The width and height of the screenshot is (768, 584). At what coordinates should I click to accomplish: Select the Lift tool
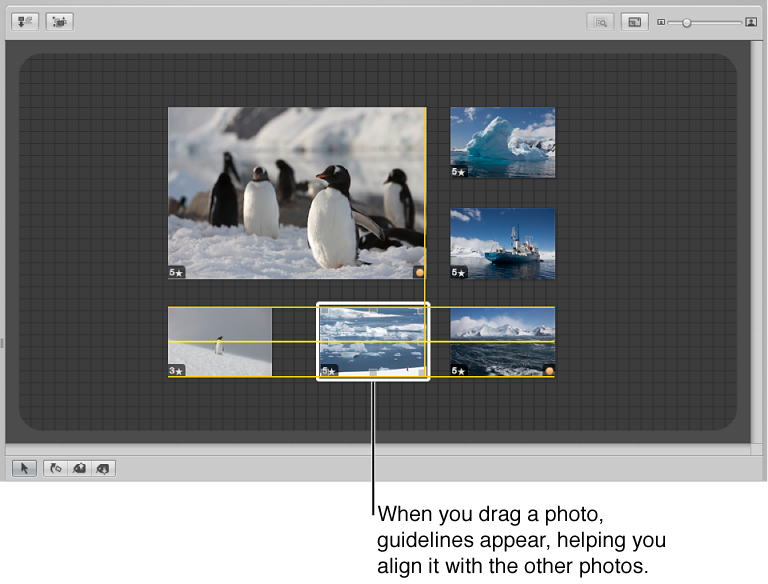pyautogui.click(x=79, y=468)
